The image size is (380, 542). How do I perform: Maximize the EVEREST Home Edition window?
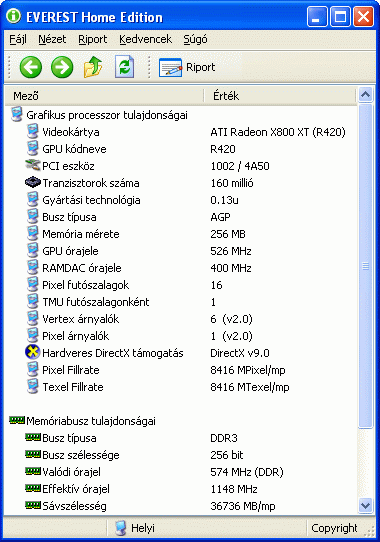(x=340, y=16)
